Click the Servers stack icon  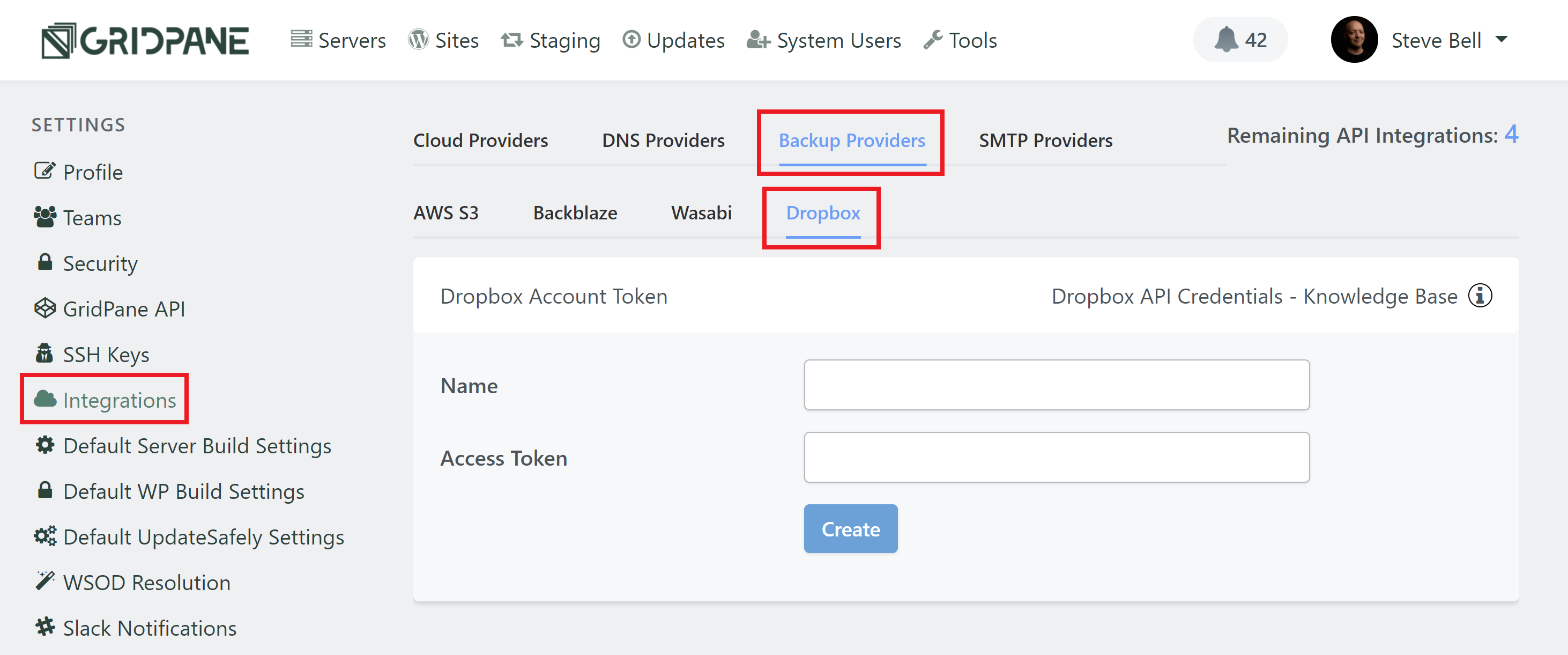[x=301, y=39]
